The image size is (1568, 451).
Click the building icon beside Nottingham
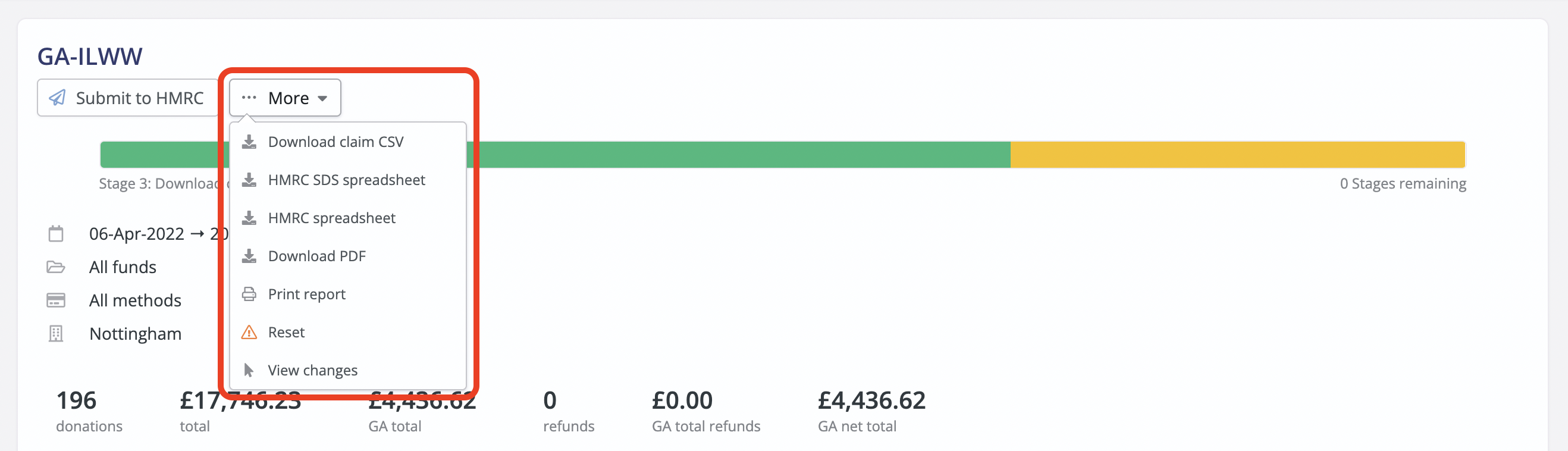tap(55, 334)
